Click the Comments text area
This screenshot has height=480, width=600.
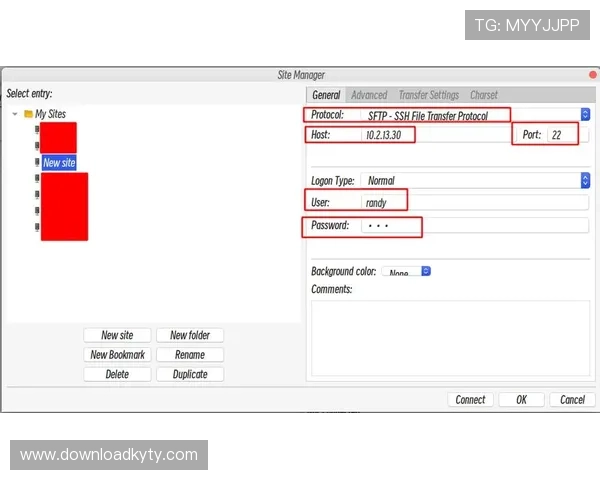450,338
